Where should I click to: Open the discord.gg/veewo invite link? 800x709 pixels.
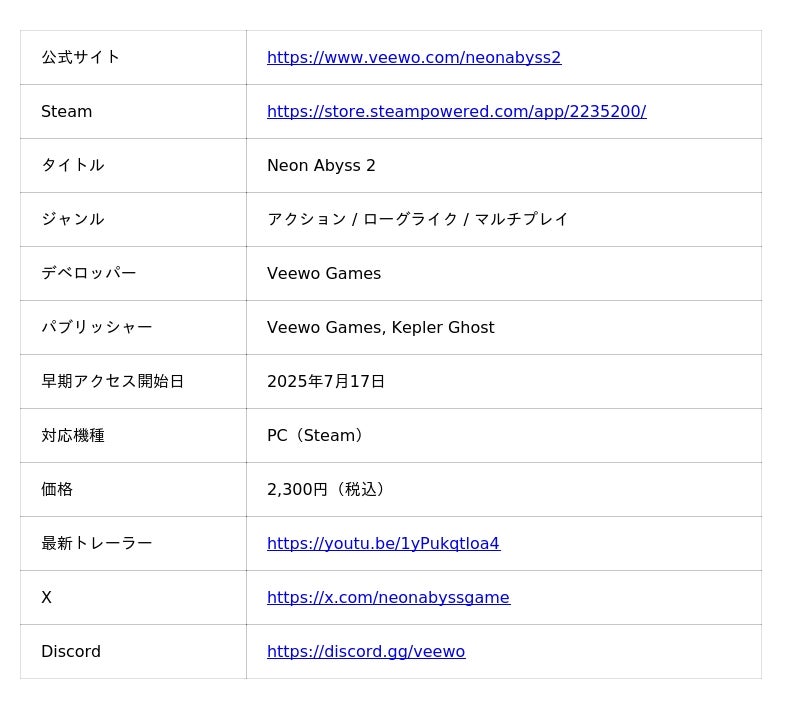click(x=365, y=652)
